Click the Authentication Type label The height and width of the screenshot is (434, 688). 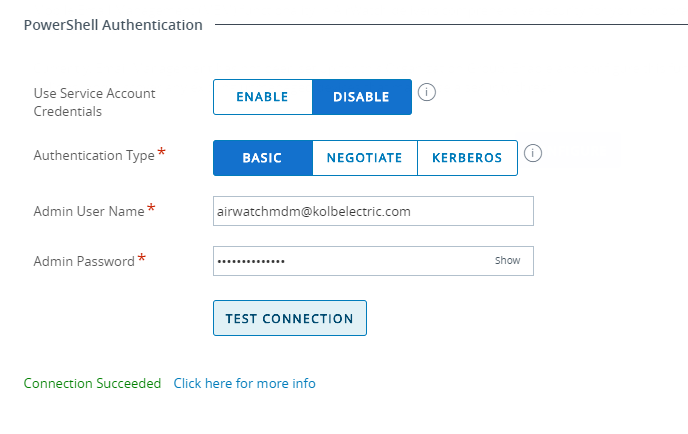[94, 156]
